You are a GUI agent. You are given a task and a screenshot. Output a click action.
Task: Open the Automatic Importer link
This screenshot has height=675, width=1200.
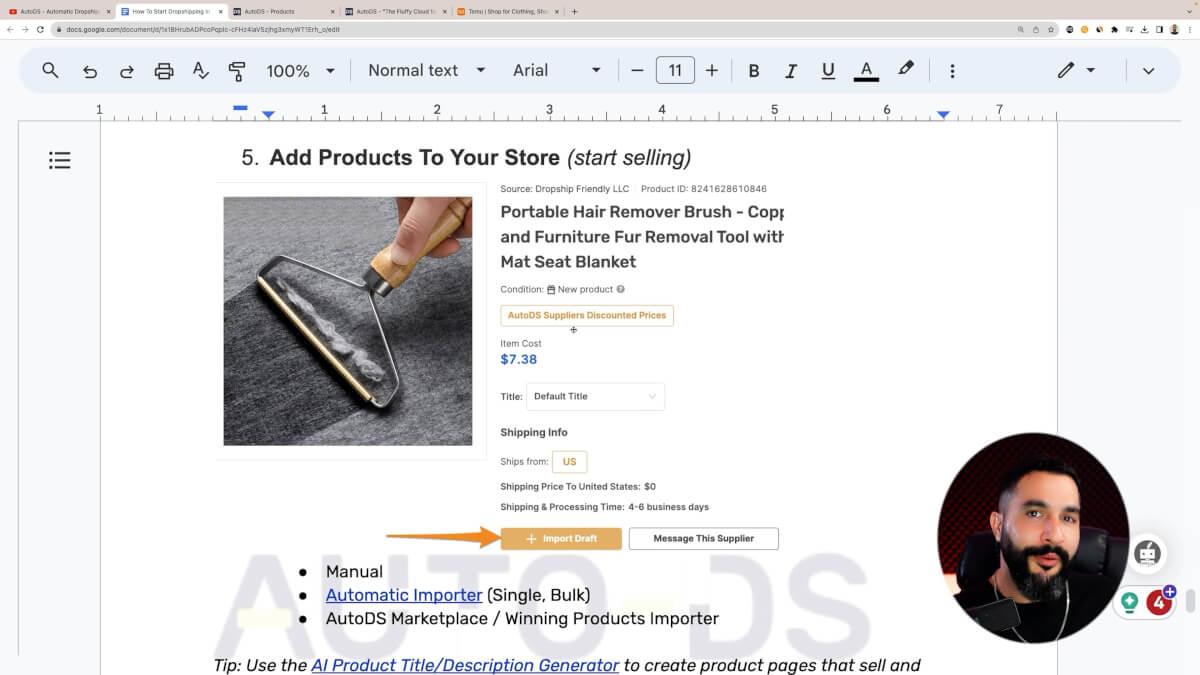(404, 595)
